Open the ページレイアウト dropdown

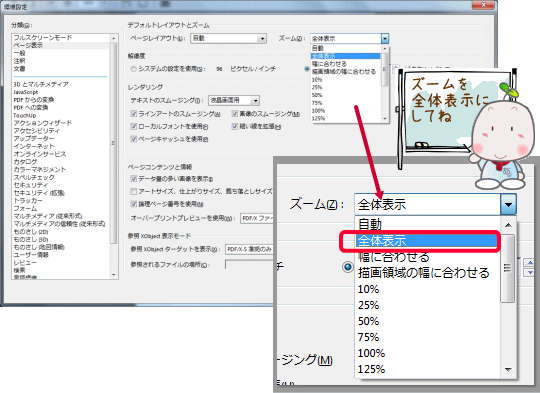pos(228,38)
